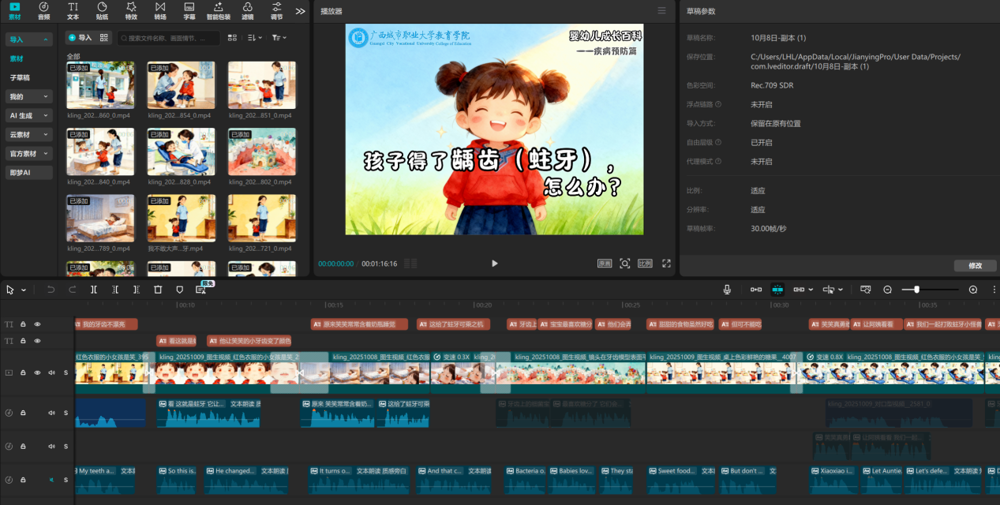Viewport: 1000px width, 505px height.
Task: Open the 字幕 captions tab
Action: pos(189,11)
